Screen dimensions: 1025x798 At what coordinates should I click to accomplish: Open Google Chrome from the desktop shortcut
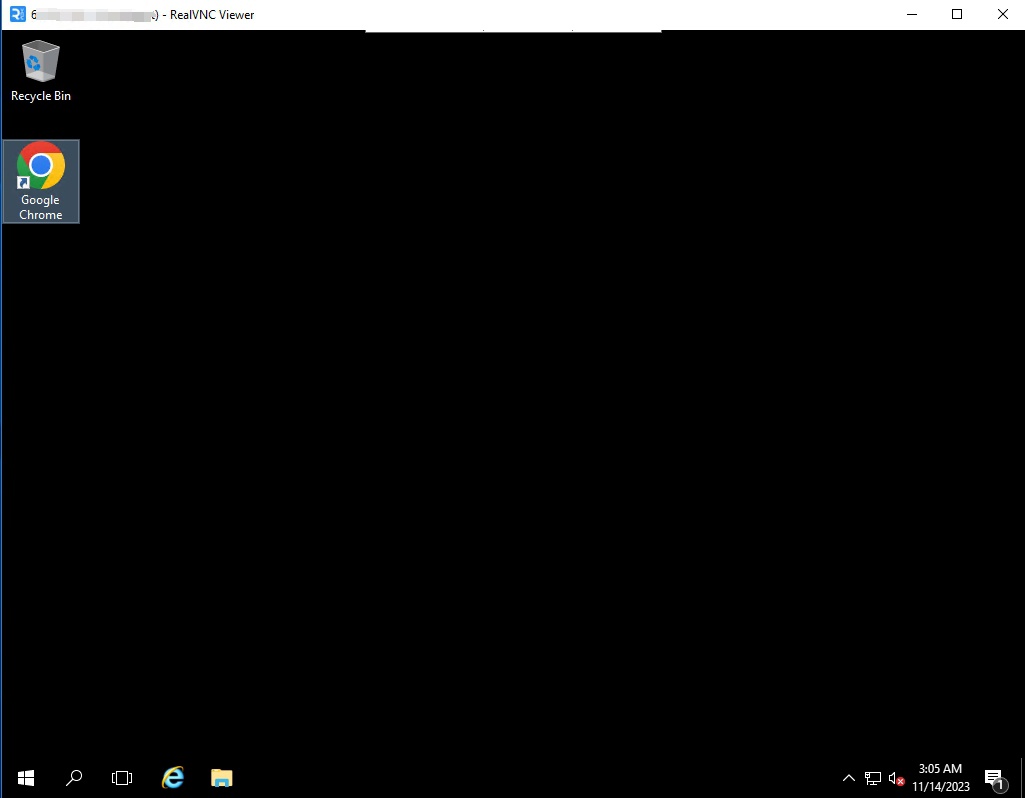[x=40, y=180]
